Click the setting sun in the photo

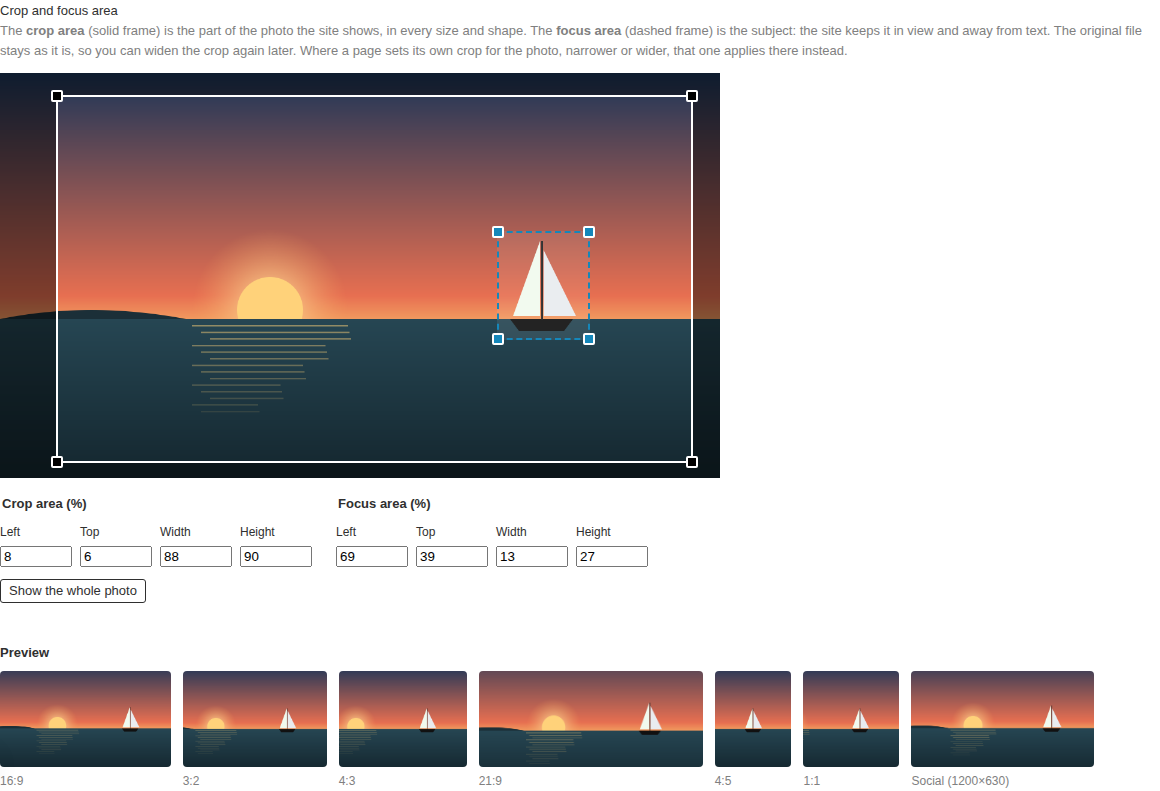[x=270, y=299]
